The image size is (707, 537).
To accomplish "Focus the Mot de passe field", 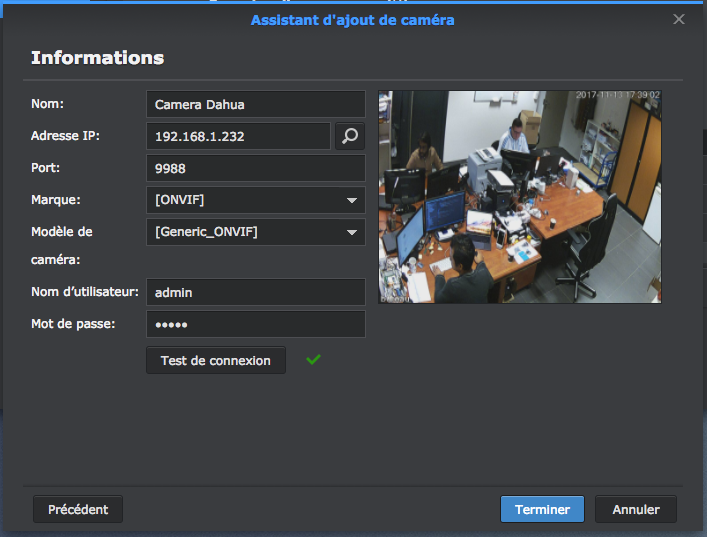I will [255, 324].
